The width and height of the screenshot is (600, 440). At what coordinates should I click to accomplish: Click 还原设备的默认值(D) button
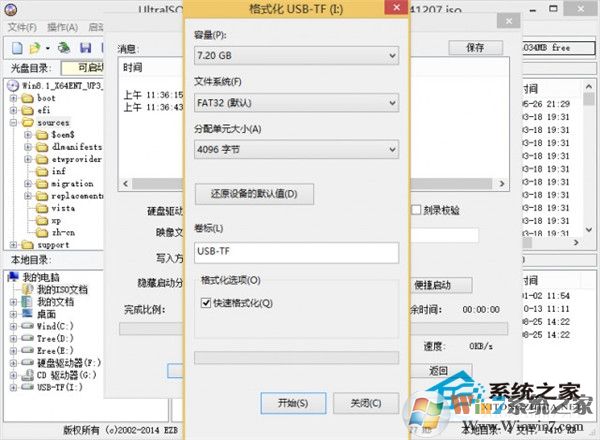coord(254,194)
